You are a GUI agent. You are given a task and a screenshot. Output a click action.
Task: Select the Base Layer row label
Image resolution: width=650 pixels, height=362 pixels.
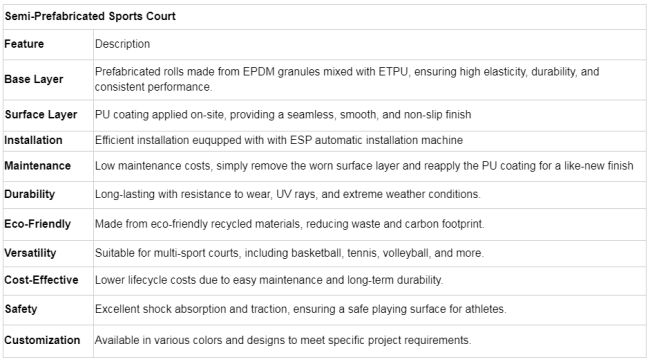pyautogui.click(x=34, y=79)
